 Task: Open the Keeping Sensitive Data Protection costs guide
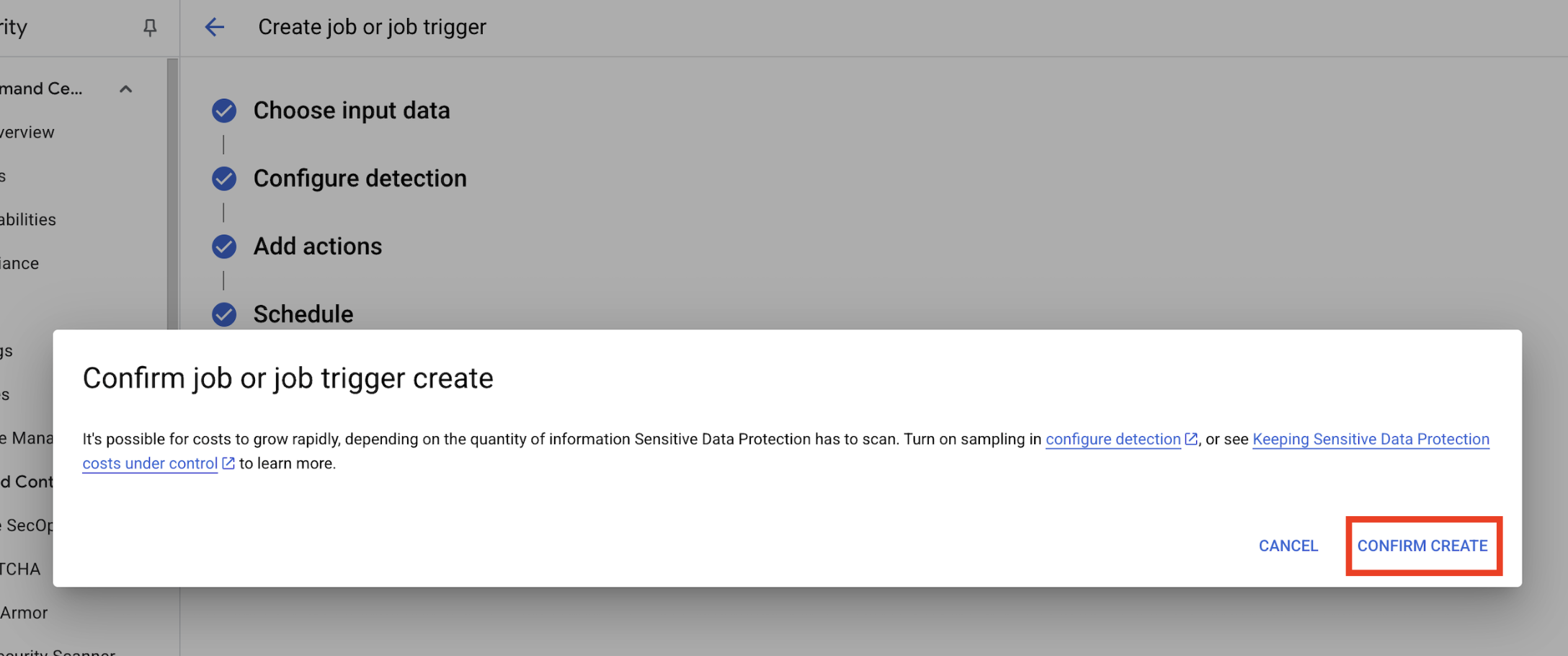tap(1369, 439)
